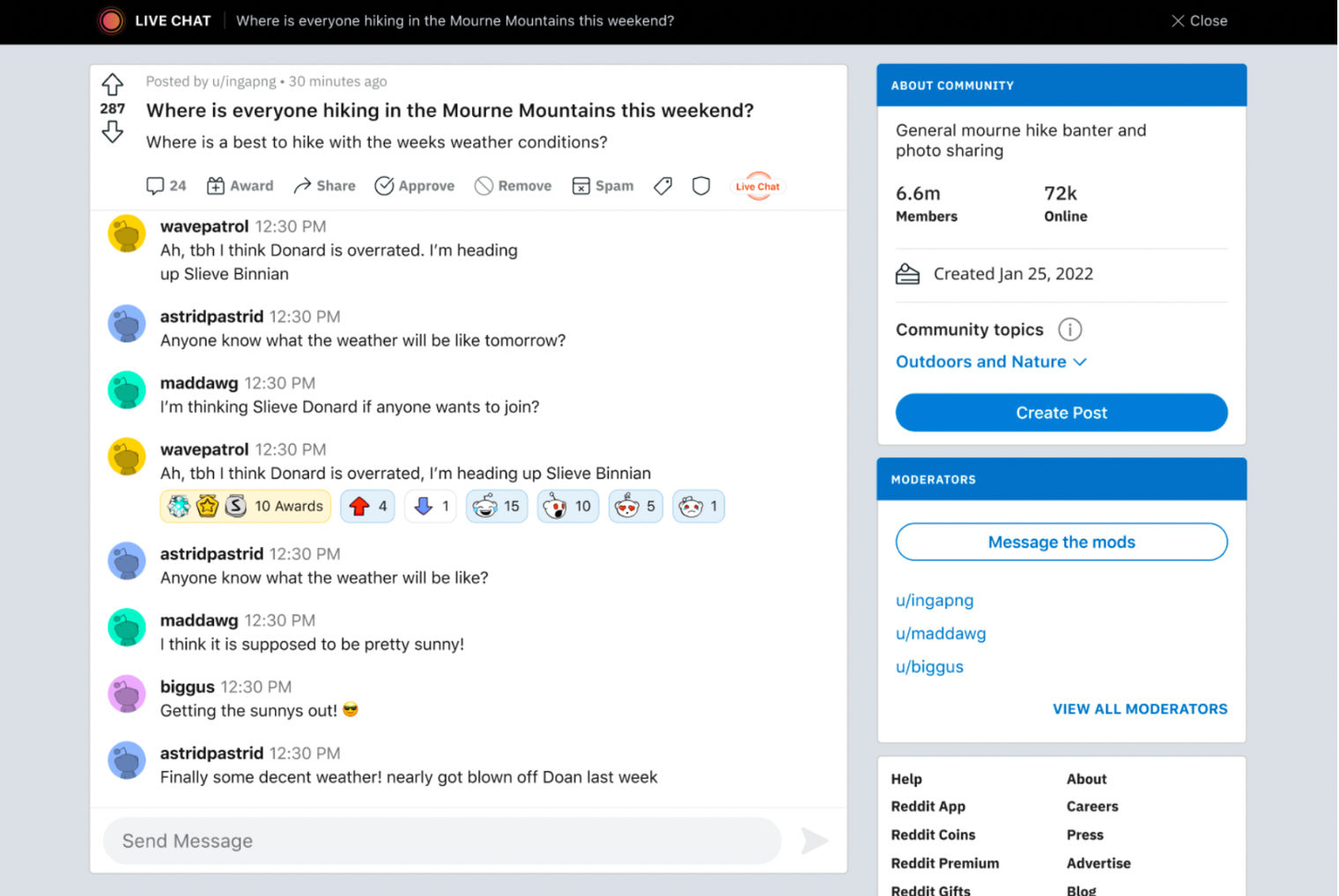Click Message the mods
The width and height of the screenshot is (1339, 896).
click(x=1061, y=542)
